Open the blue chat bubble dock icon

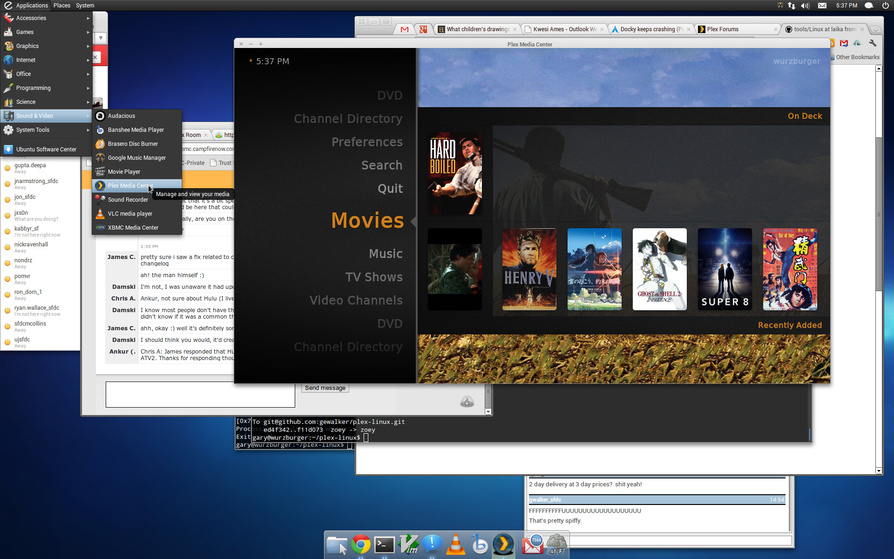pyautogui.click(x=432, y=544)
